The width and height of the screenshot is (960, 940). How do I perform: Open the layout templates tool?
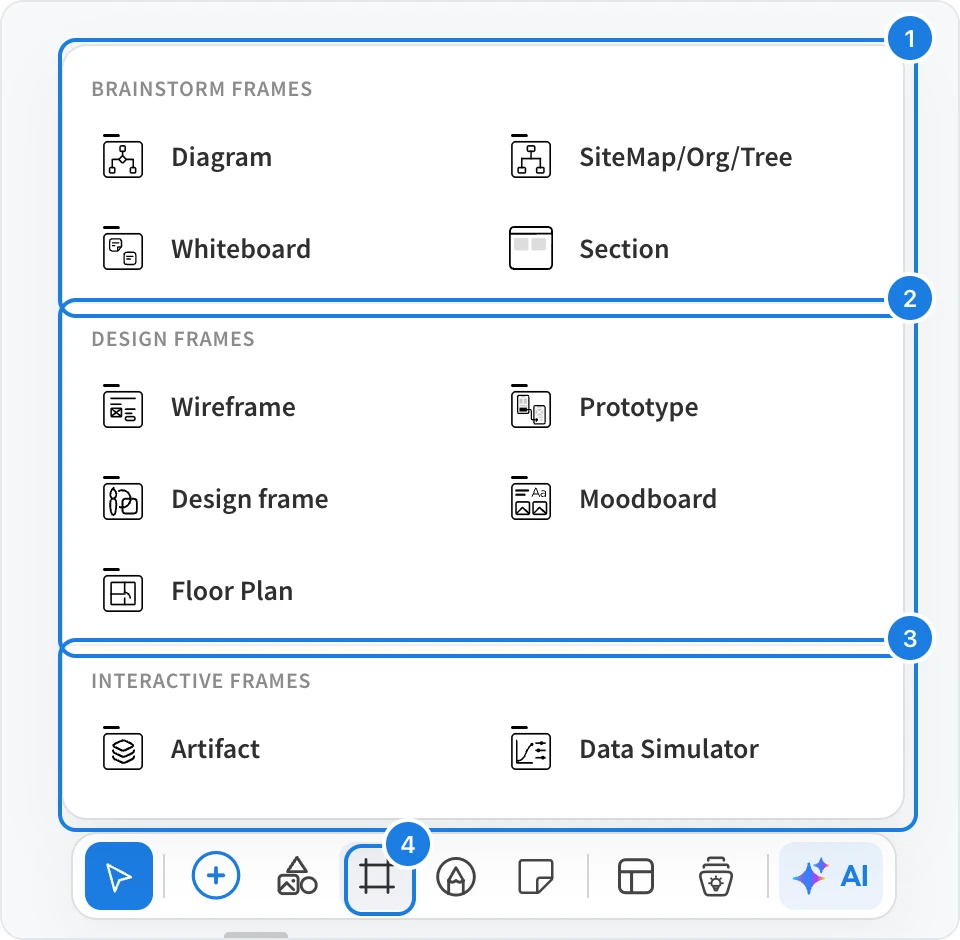[x=636, y=876]
